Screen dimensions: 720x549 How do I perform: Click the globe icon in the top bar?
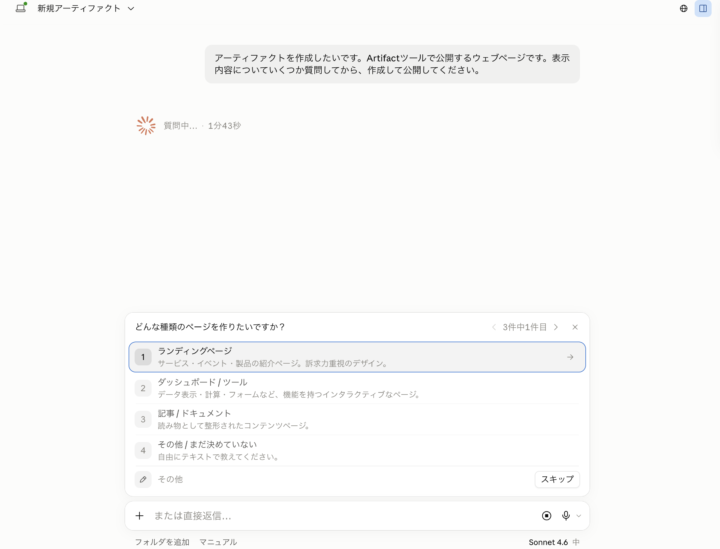683,8
